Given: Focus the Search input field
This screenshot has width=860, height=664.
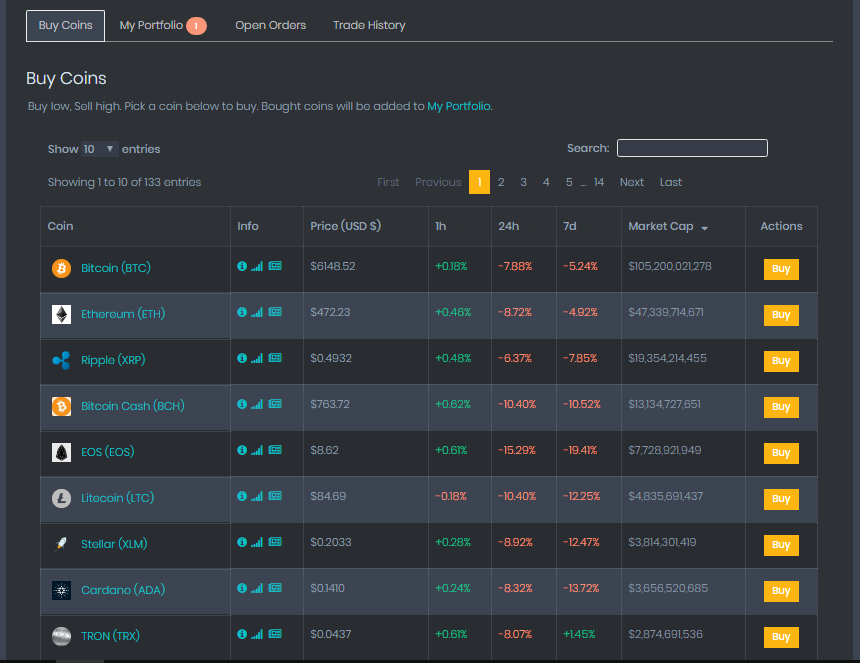Looking at the screenshot, I should 692,148.
